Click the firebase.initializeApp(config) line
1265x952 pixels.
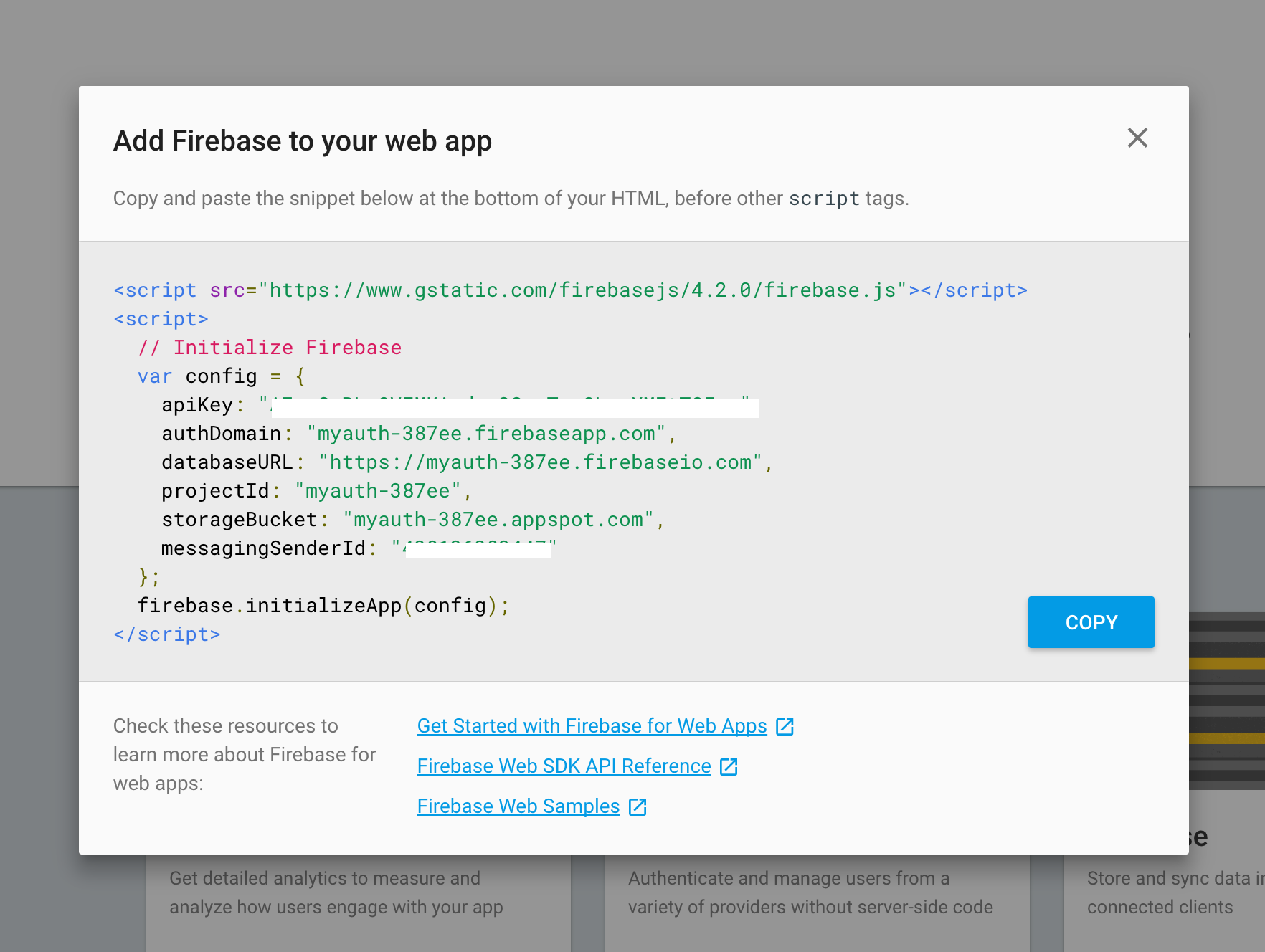point(323,606)
